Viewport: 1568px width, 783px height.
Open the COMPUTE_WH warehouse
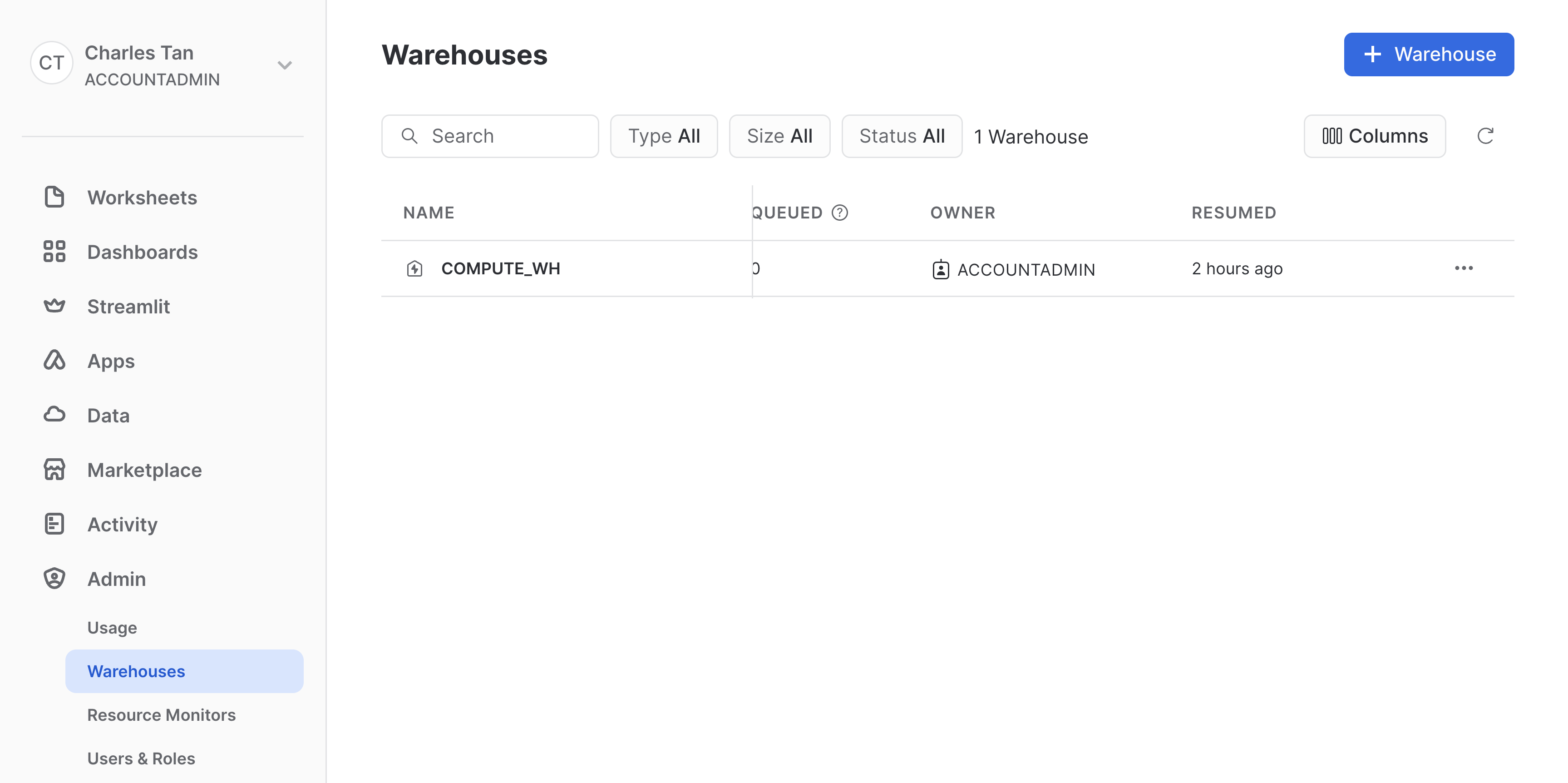click(x=500, y=268)
